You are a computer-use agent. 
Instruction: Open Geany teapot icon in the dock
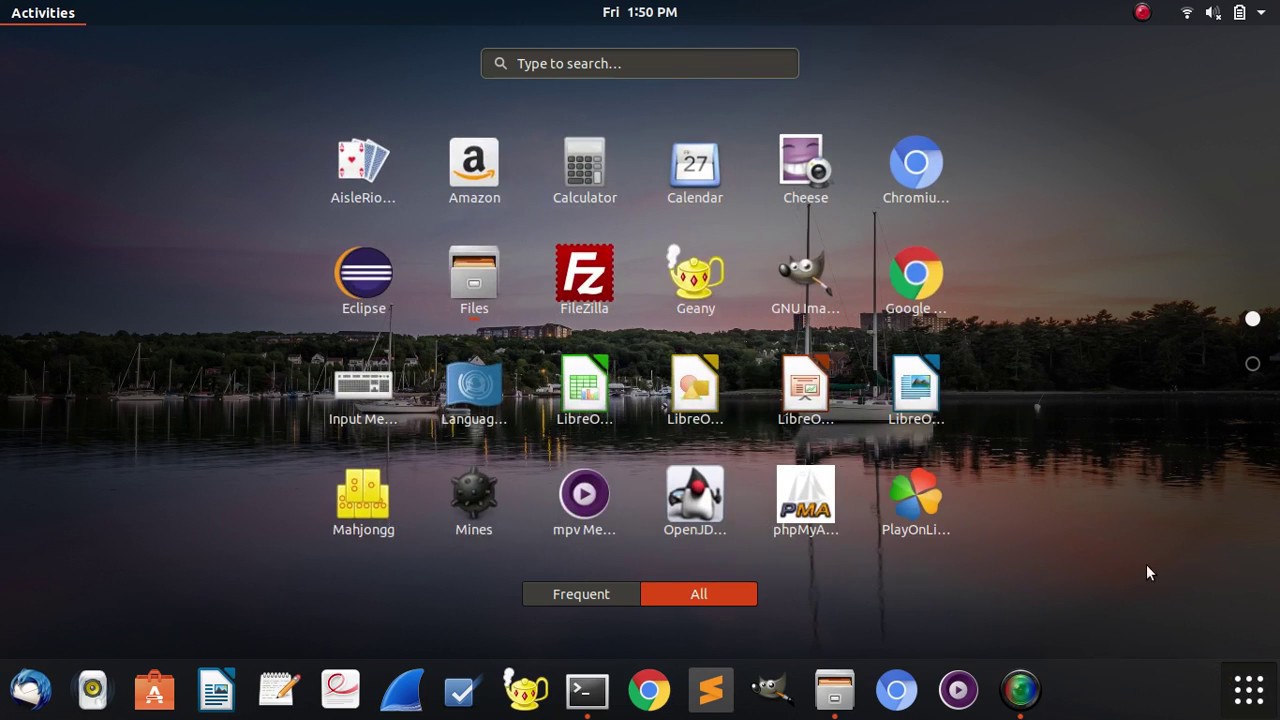click(x=525, y=690)
